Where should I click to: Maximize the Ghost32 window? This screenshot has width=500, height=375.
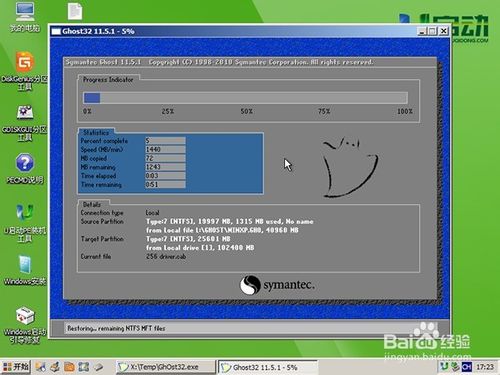(432, 31)
